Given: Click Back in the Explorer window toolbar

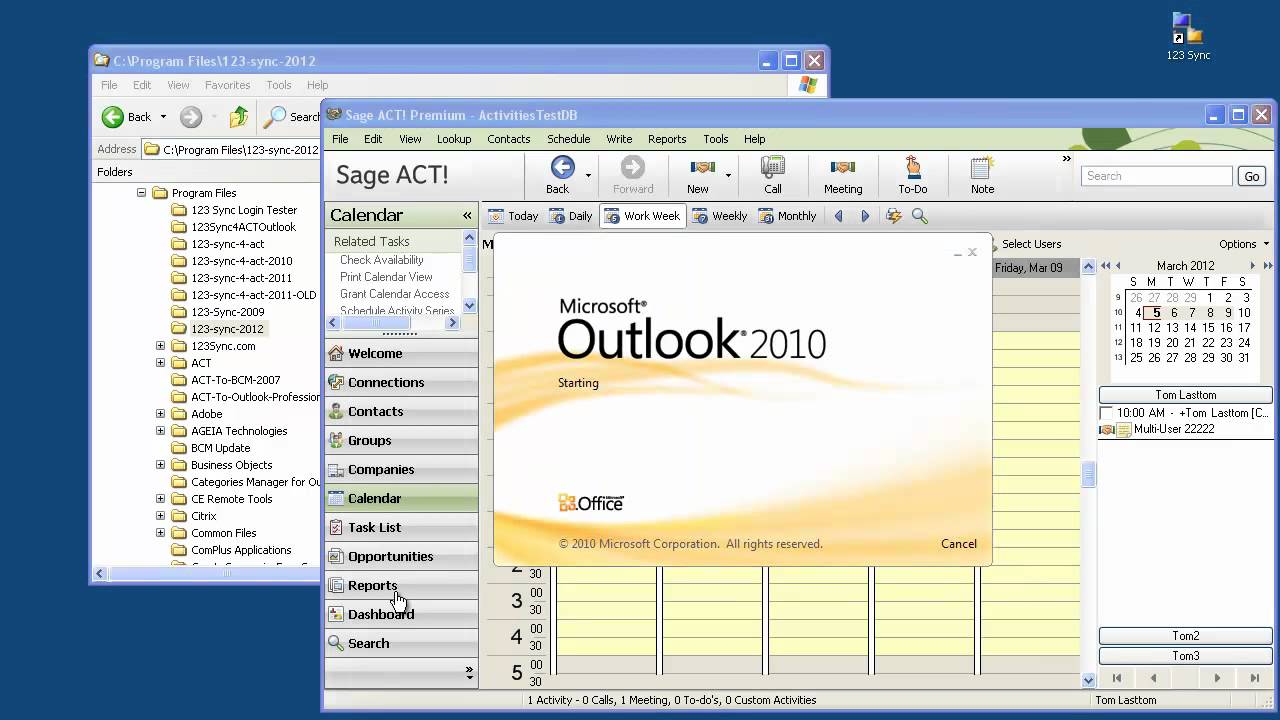Looking at the screenshot, I should [127, 117].
